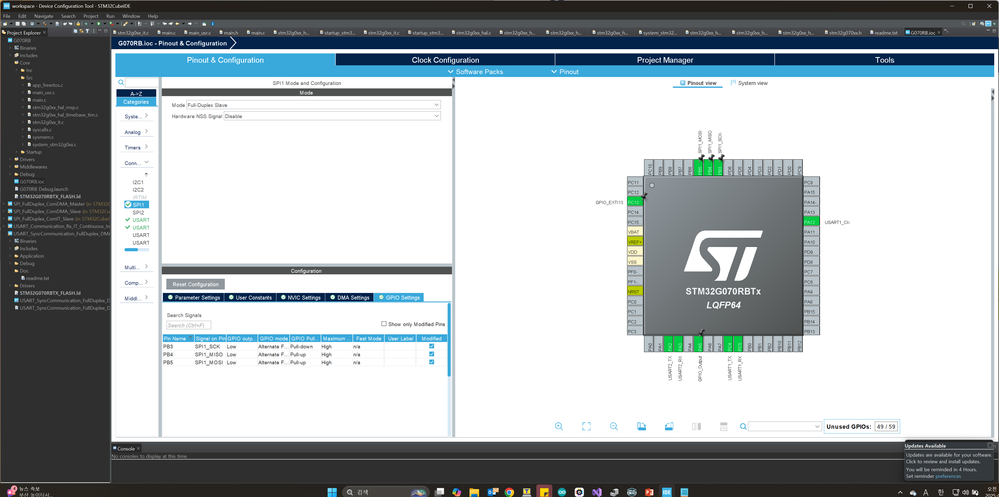Open the Tools tab
This screenshot has width=999, height=497.
point(884,60)
